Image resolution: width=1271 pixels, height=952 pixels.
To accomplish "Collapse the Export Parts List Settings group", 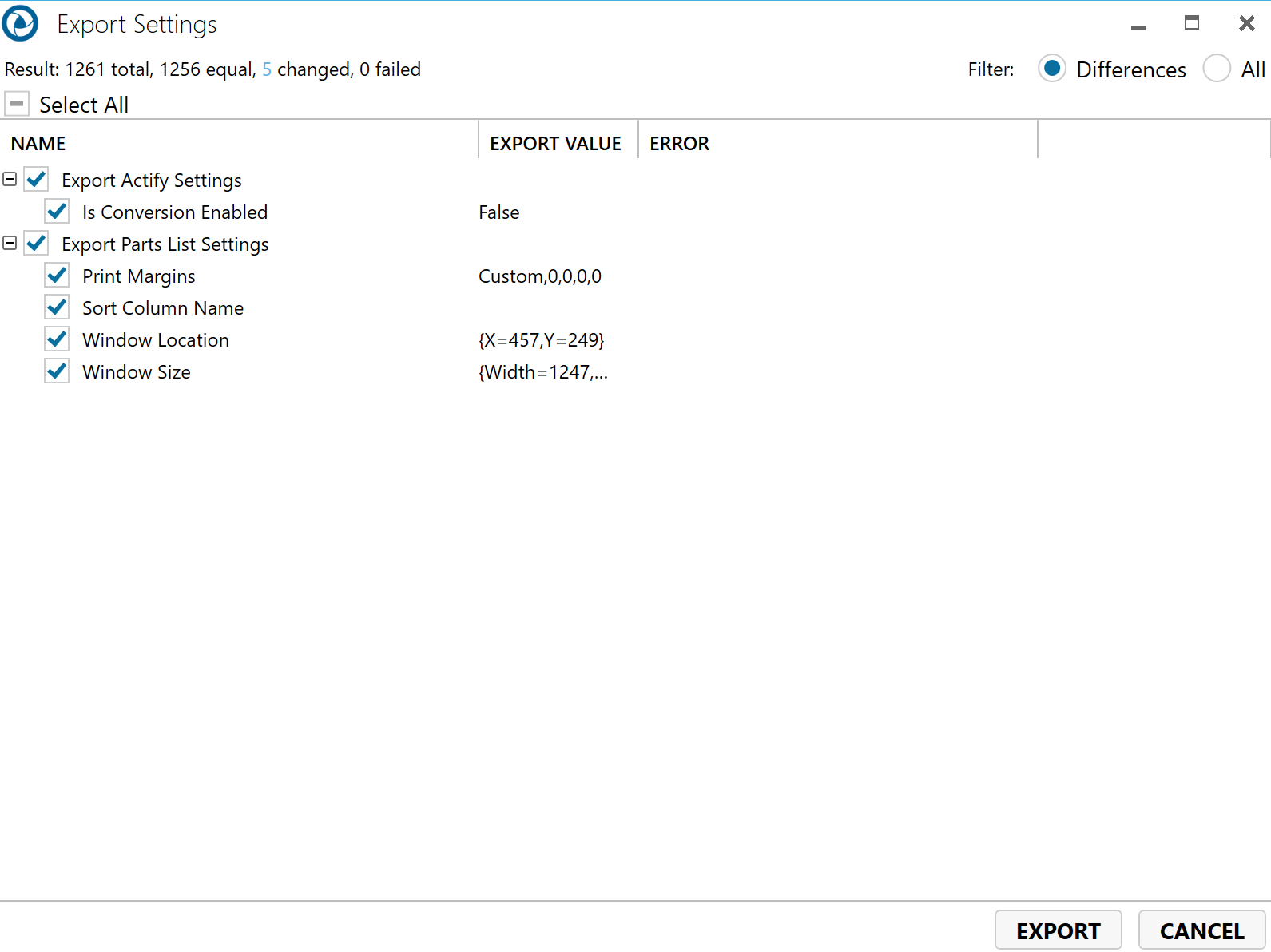I will [10, 244].
